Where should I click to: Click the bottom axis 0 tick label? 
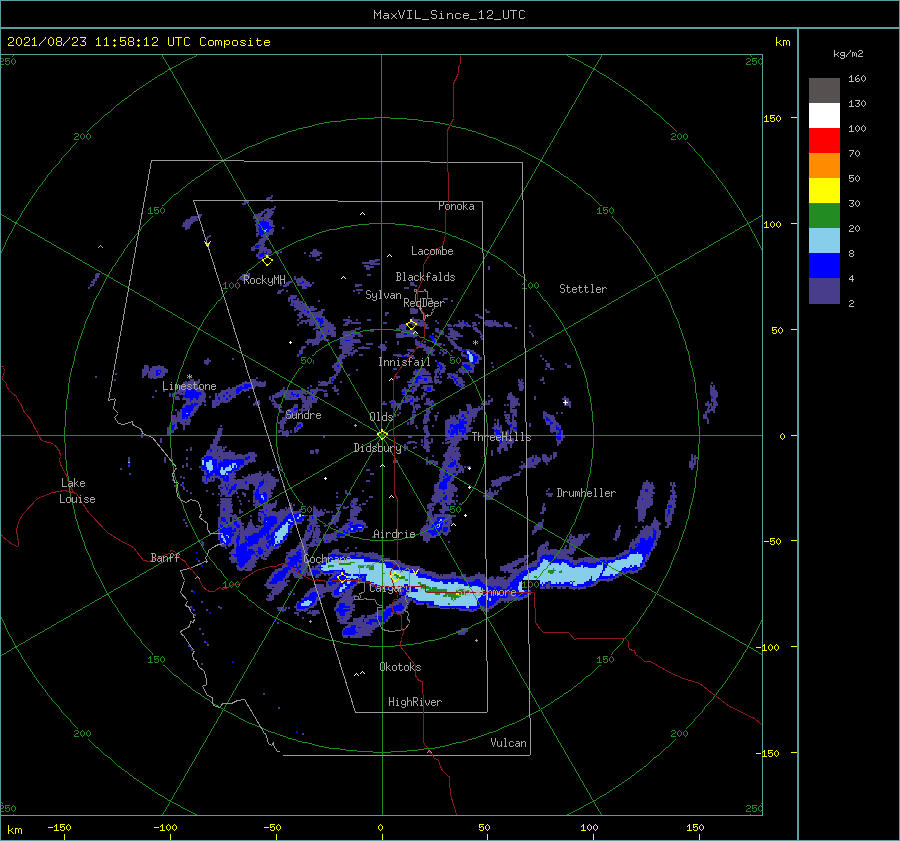380,827
